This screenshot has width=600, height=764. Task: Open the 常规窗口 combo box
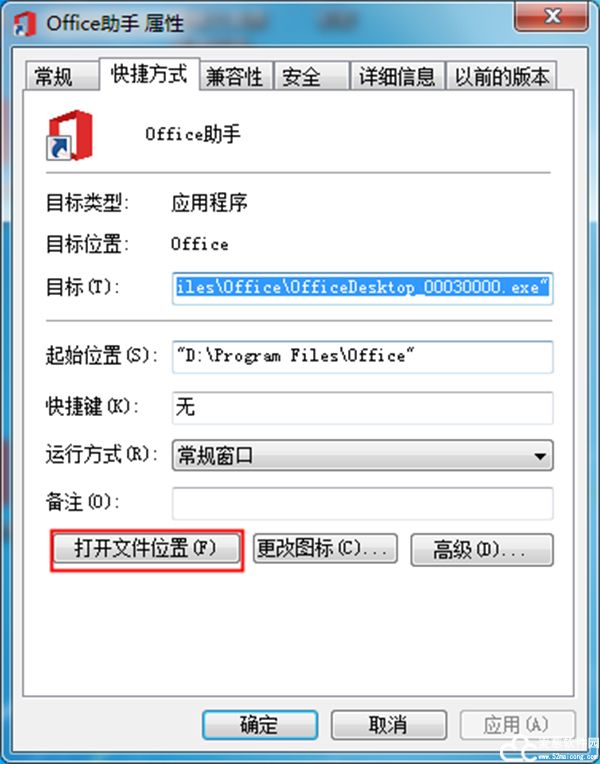[362, 456]
